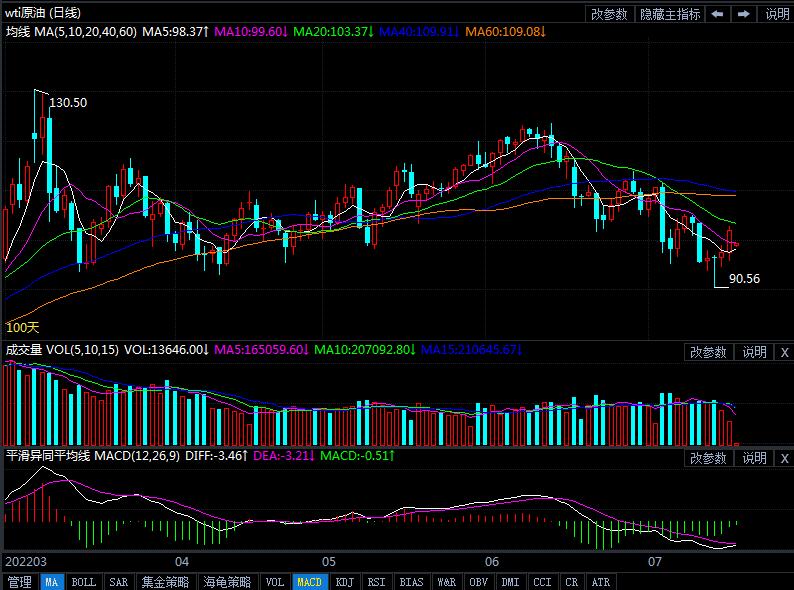The image size is (794, 590).
Task: Open 说明 in the MACD panel
Action: 754,458
